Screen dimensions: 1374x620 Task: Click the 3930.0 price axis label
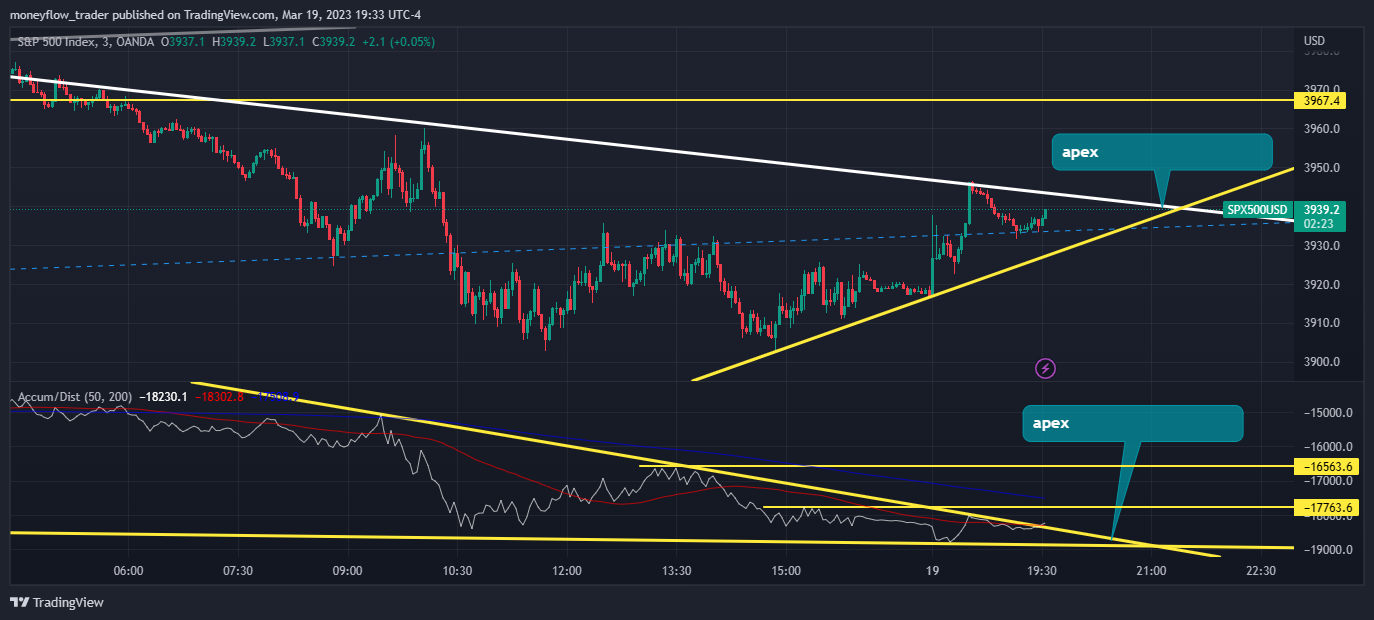tap(1321, 246)
